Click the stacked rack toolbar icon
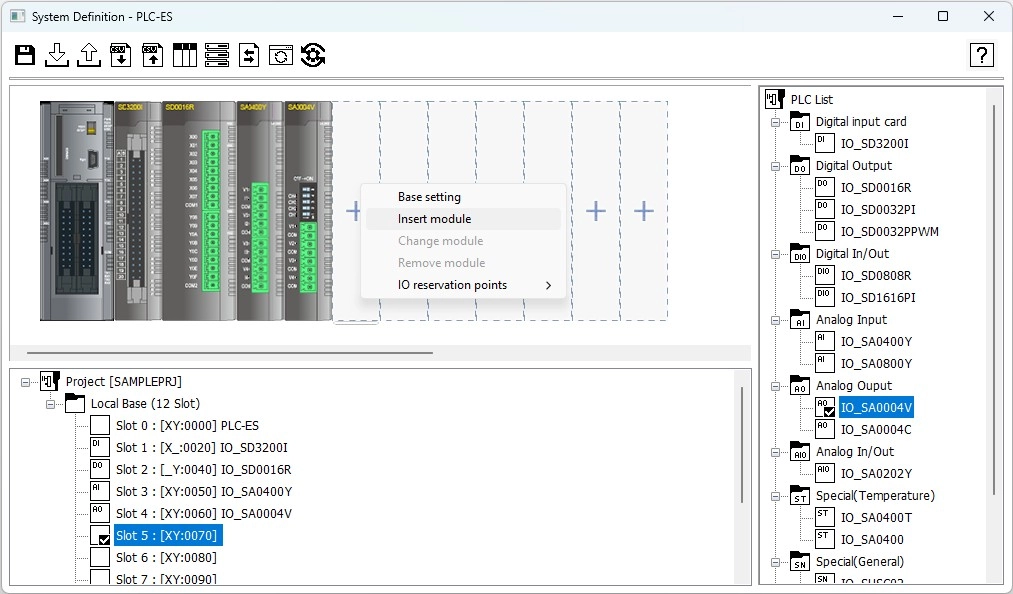 tap(216, 55)
